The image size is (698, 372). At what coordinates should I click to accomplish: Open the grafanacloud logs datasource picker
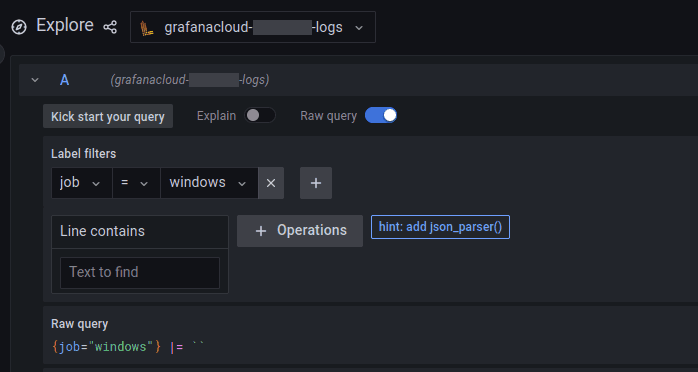point(253,27)
